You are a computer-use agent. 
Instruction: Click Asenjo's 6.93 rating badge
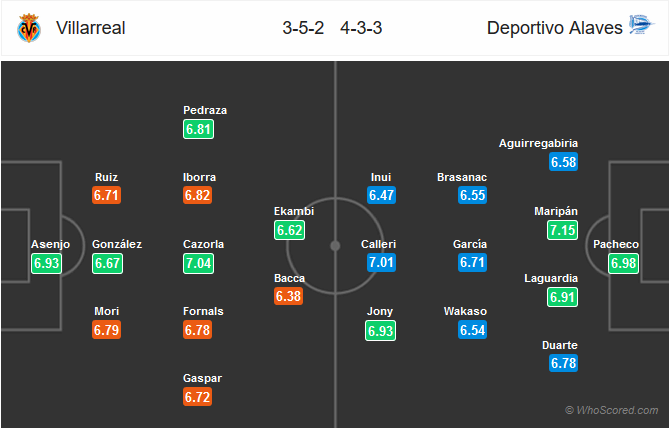(x=46, y=263)
